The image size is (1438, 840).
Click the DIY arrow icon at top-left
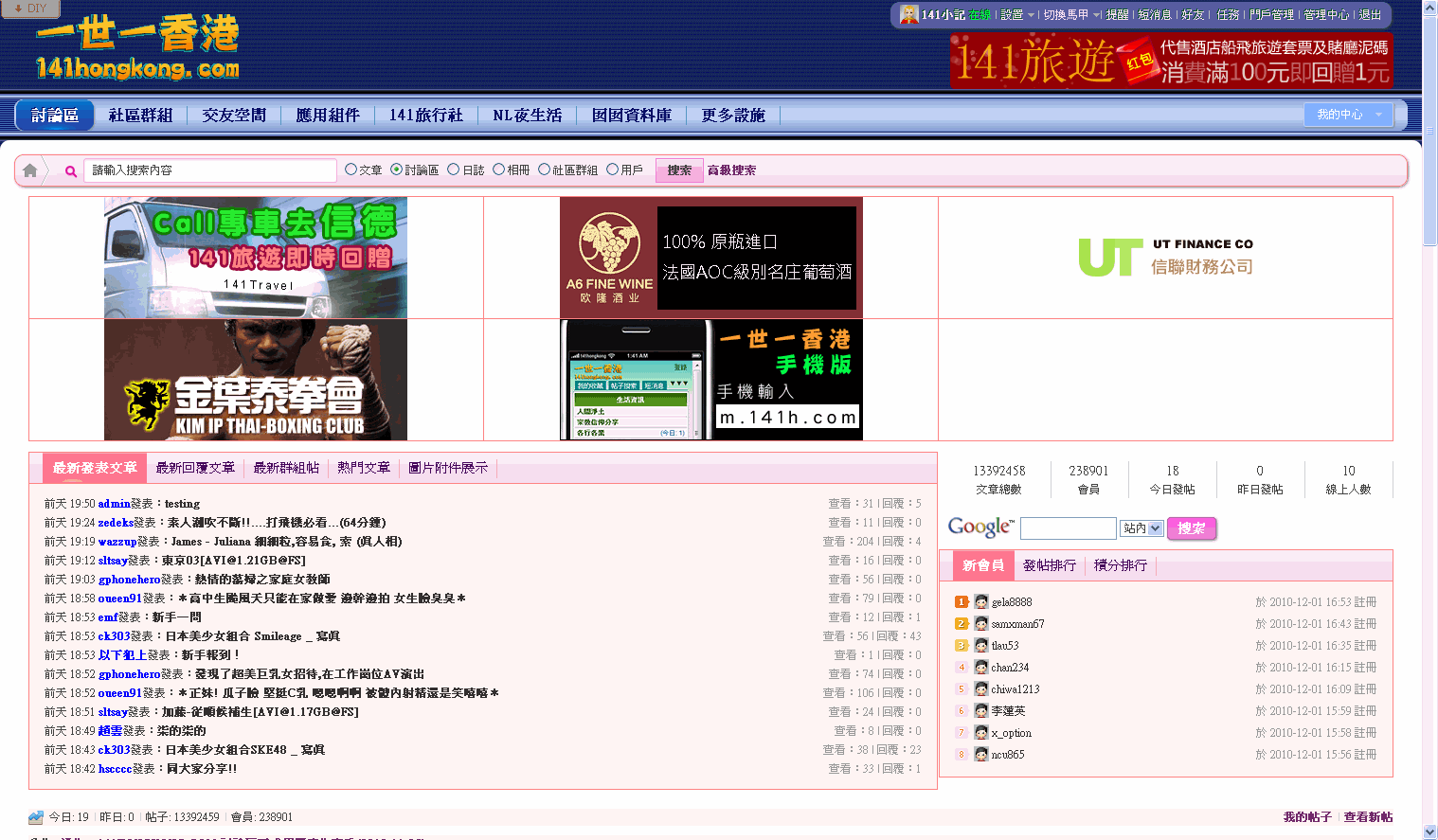18,9
